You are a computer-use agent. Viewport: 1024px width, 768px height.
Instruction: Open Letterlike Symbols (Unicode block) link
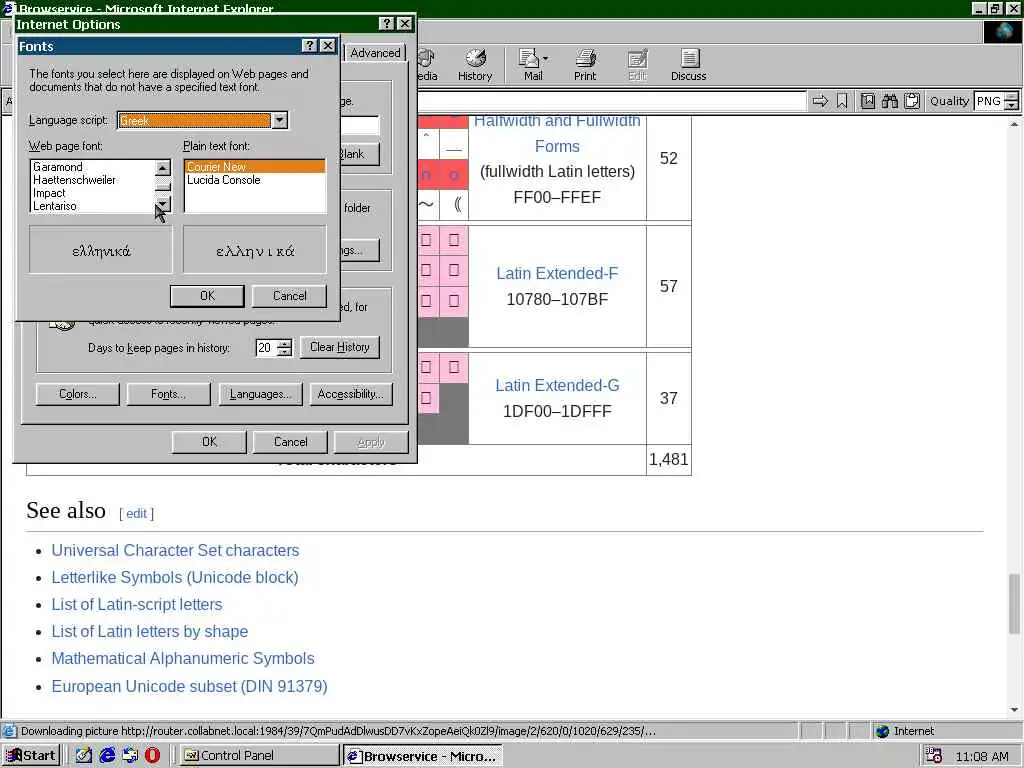[175, 577]
